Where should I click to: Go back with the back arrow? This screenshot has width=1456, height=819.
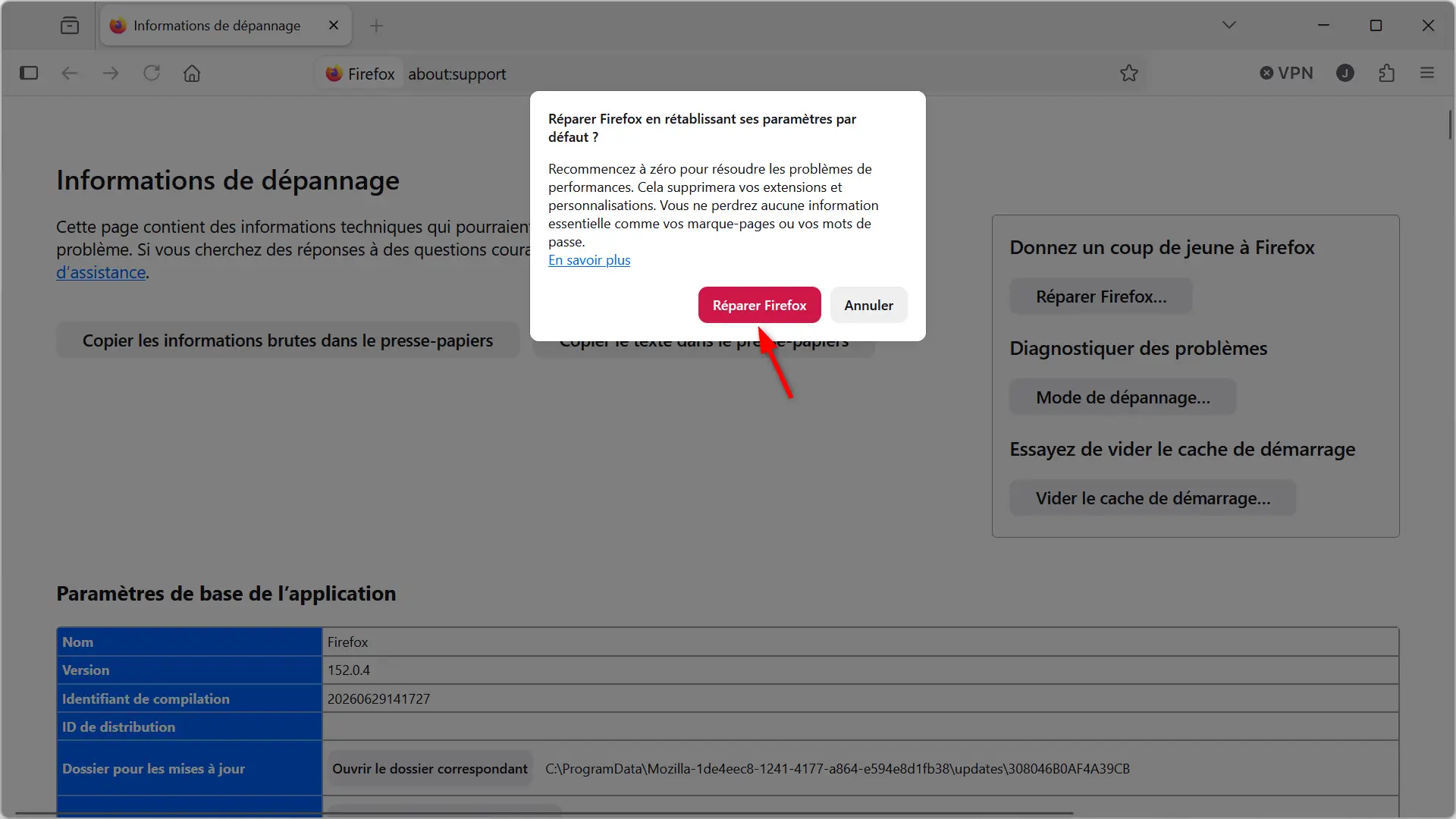[x=70, y=74]
